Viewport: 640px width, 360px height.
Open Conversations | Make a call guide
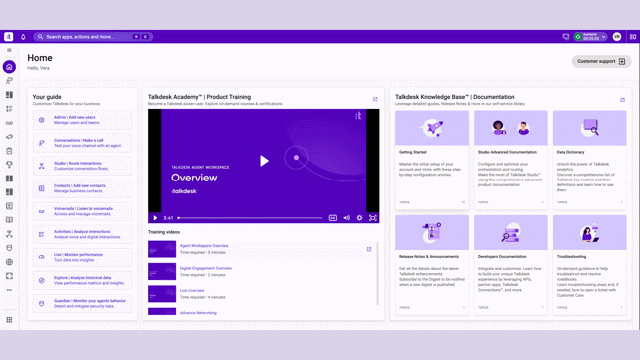82,143
